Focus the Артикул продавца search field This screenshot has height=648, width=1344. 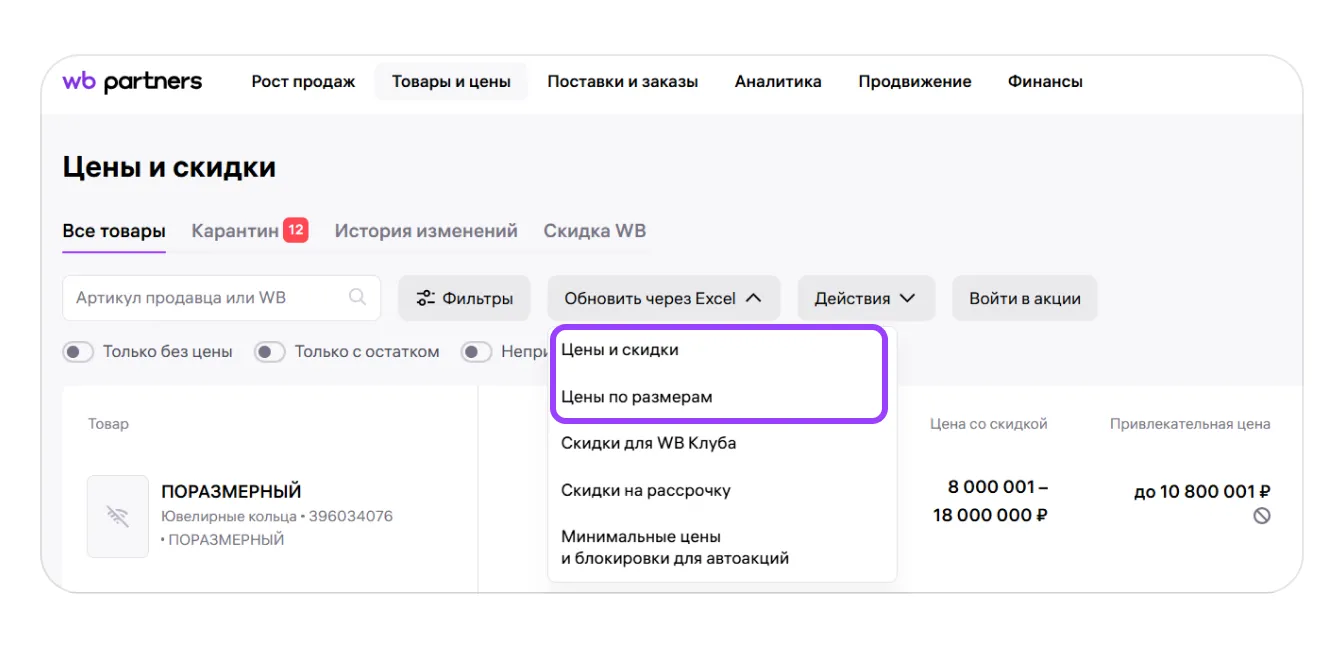[x=205, y=298]
